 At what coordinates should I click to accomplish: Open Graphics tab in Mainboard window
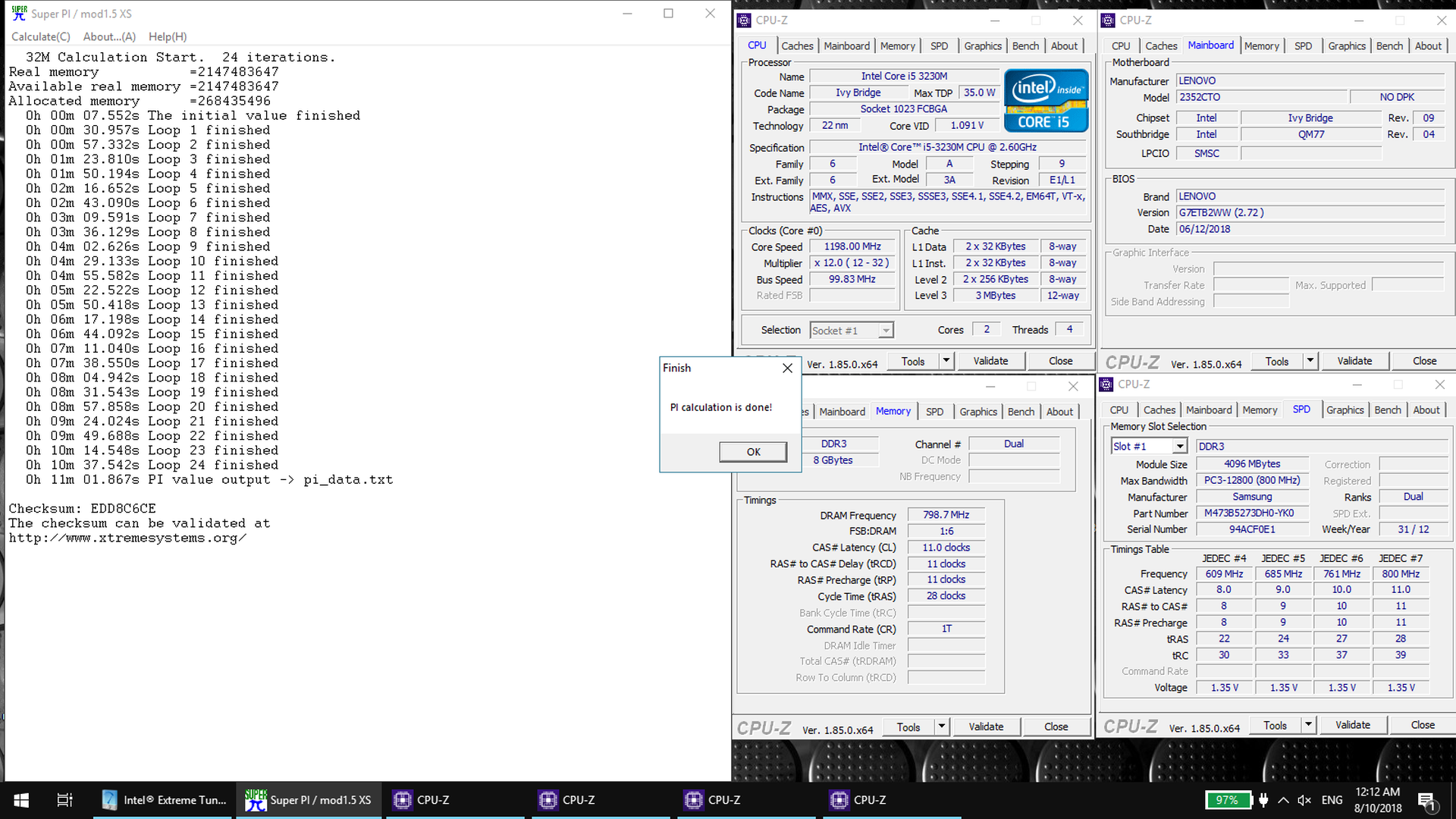click(x=1347, y=46)
